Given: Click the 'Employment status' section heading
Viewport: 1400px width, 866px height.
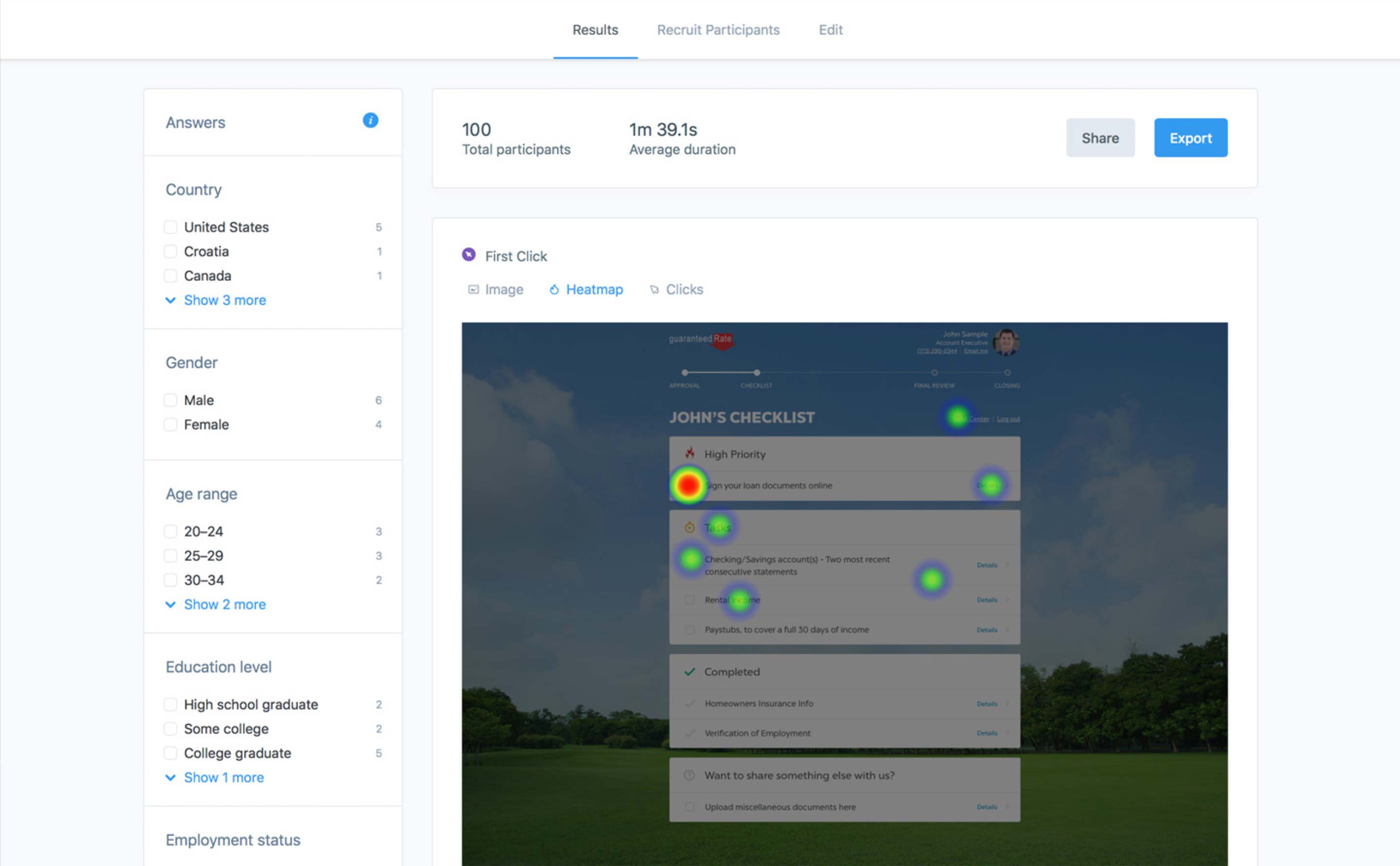Looking at the screenshot, I should [x=233, y=840].
